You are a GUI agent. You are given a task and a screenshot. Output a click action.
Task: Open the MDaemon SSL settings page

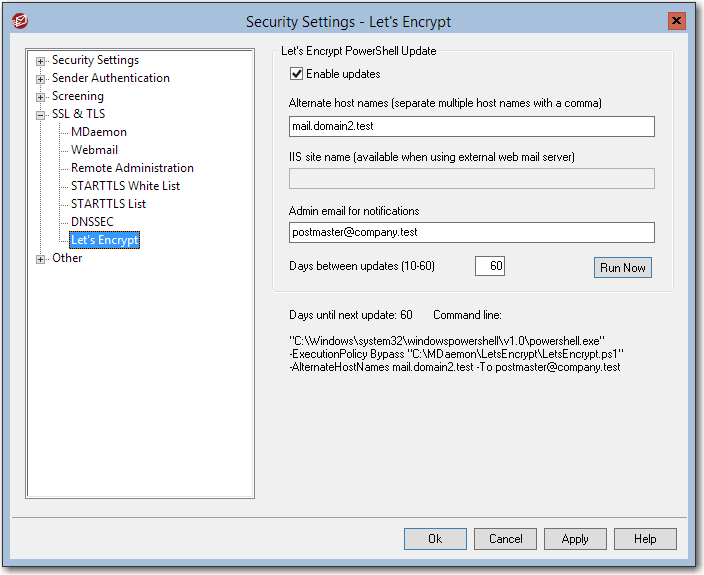click(99, 132)
